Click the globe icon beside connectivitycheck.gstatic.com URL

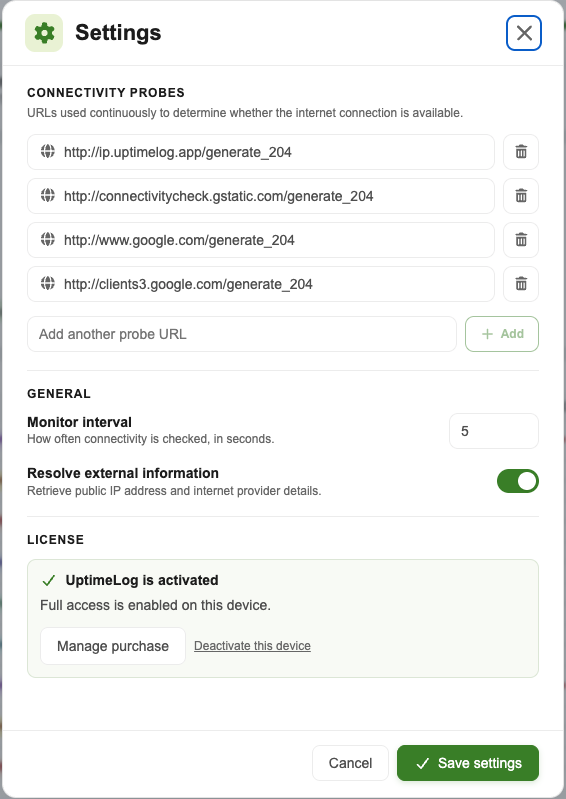[48, 195]
